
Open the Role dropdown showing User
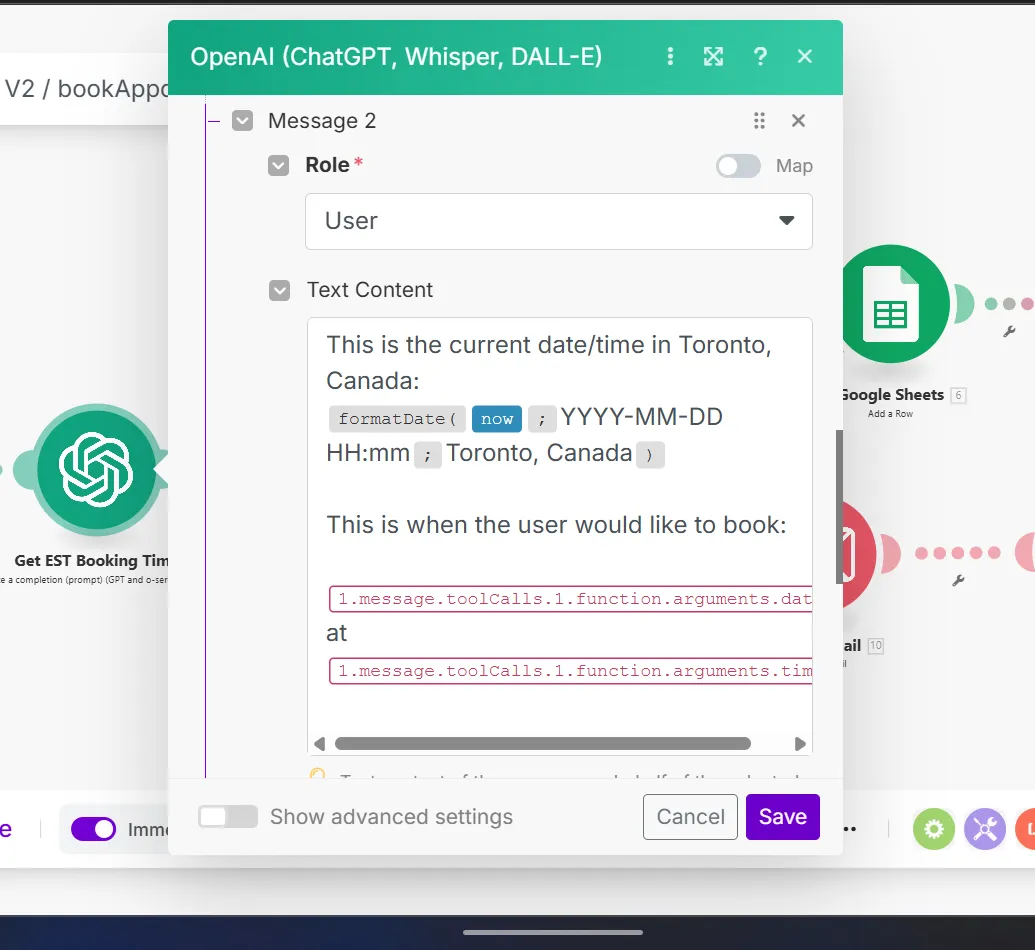pos(558,221)
